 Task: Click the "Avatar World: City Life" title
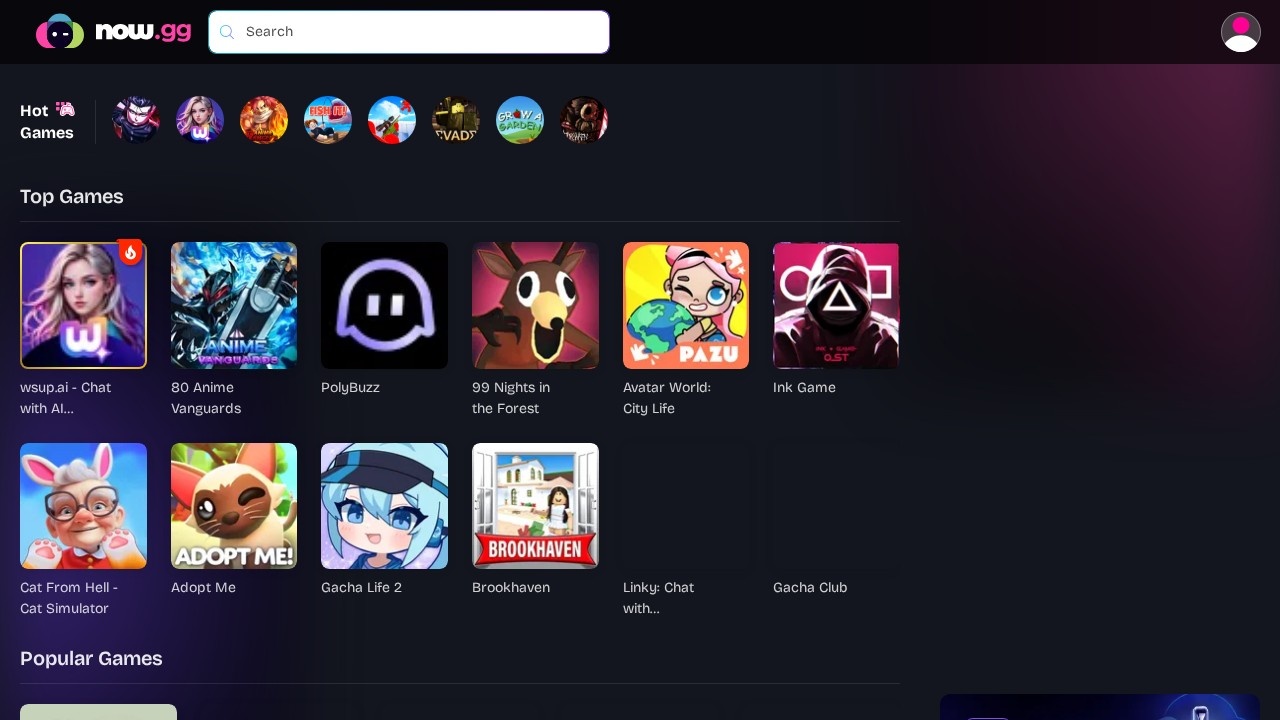pyautogui.click(x=667, y=398)
